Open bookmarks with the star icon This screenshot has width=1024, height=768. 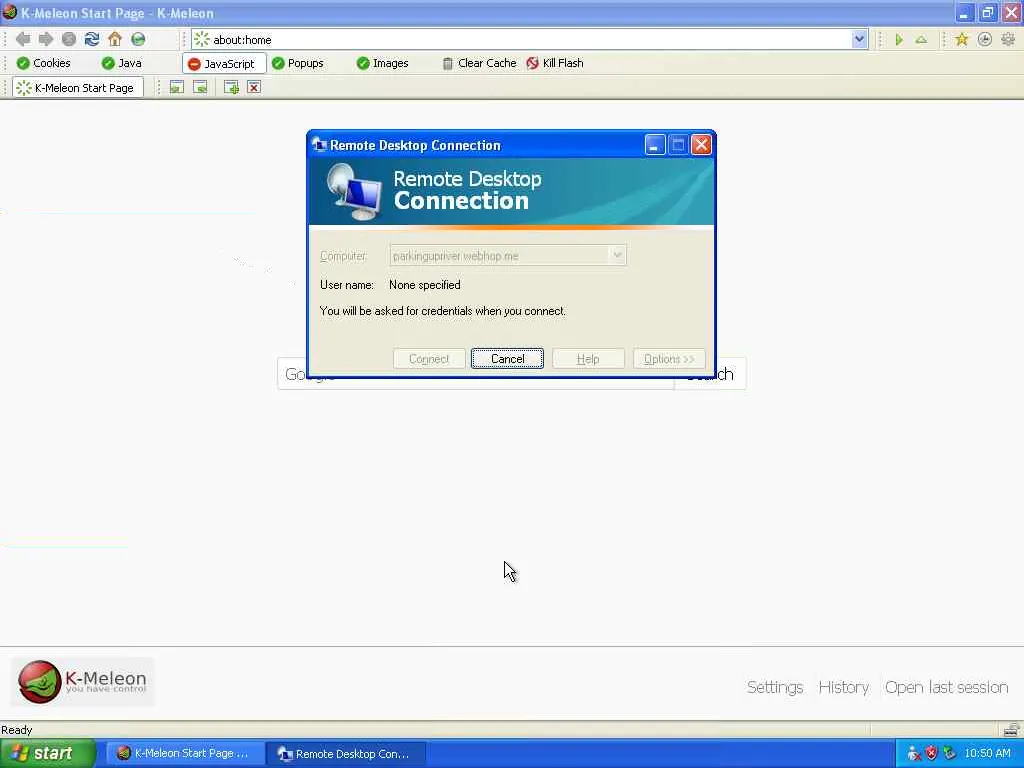click(x=961, y=40)
